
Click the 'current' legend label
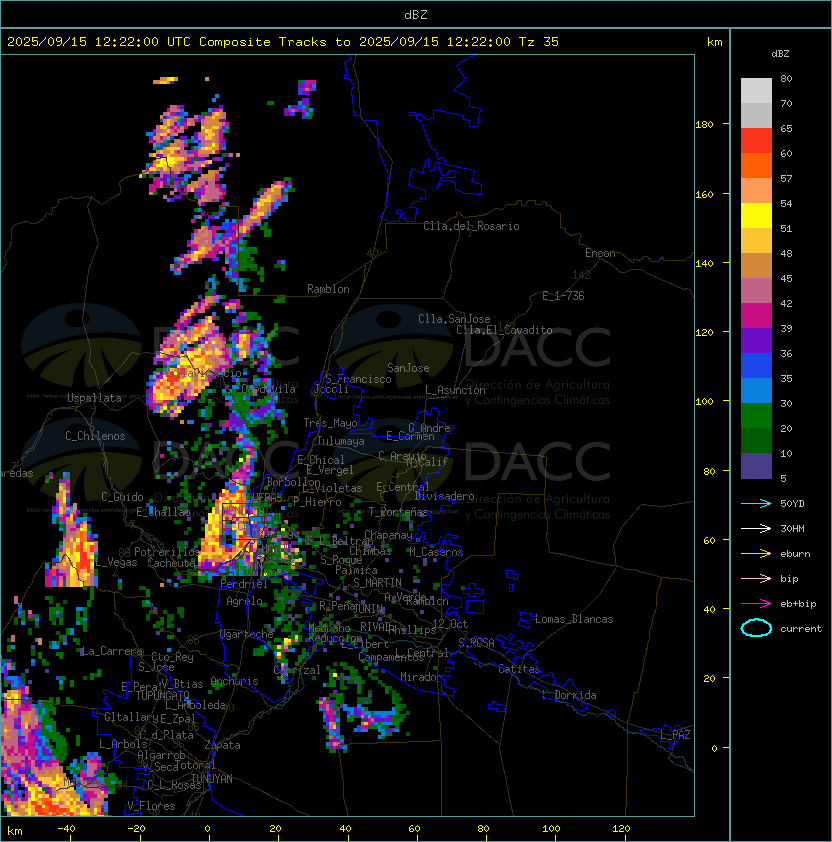click(801, 629)
